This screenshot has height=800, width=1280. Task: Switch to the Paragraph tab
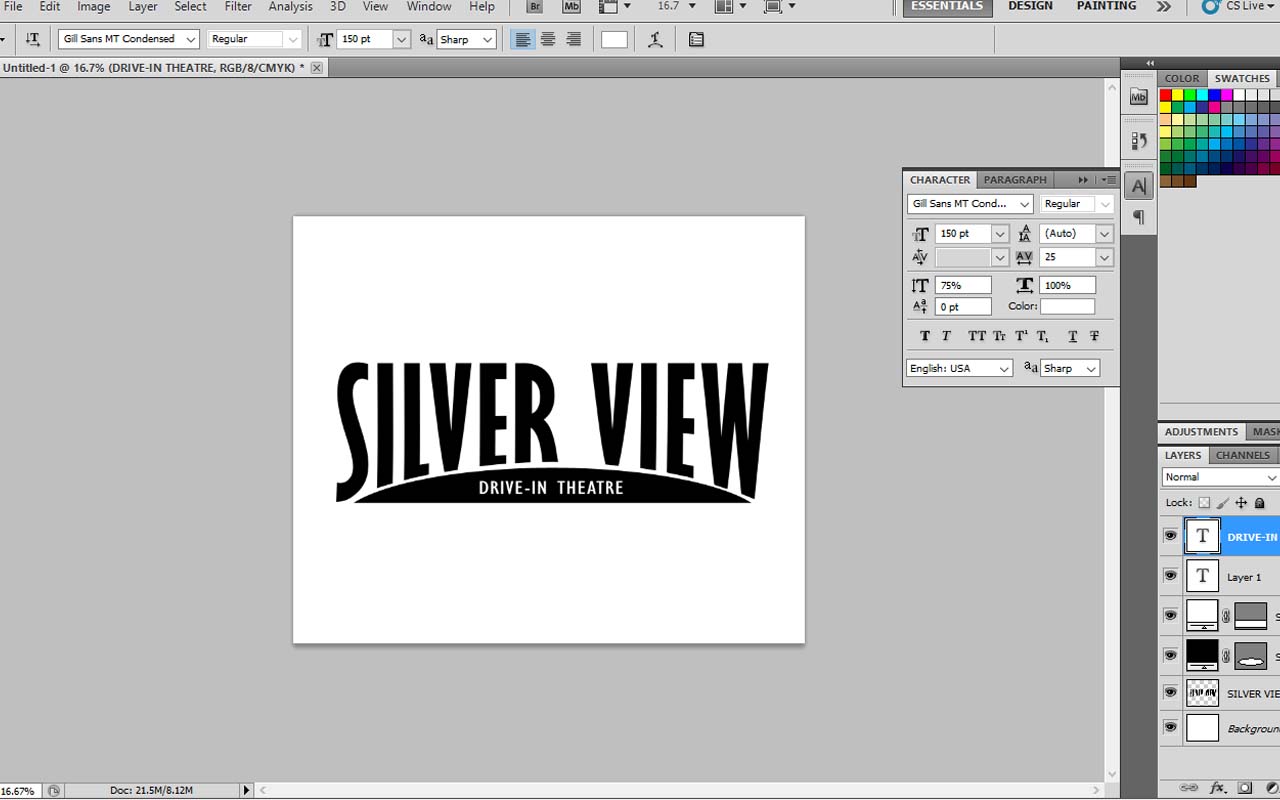(1015, 180)
